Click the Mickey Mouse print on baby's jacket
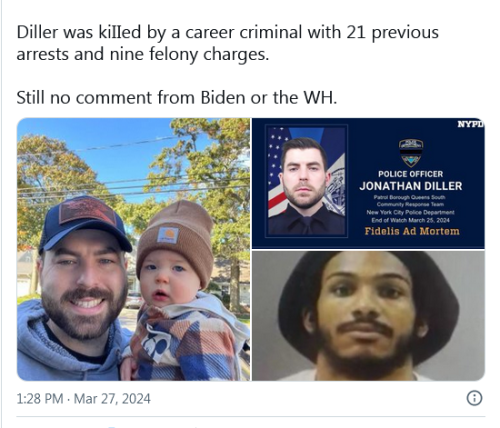The height and width of the screenshot is (428, 500). click(x=154, y=345)
